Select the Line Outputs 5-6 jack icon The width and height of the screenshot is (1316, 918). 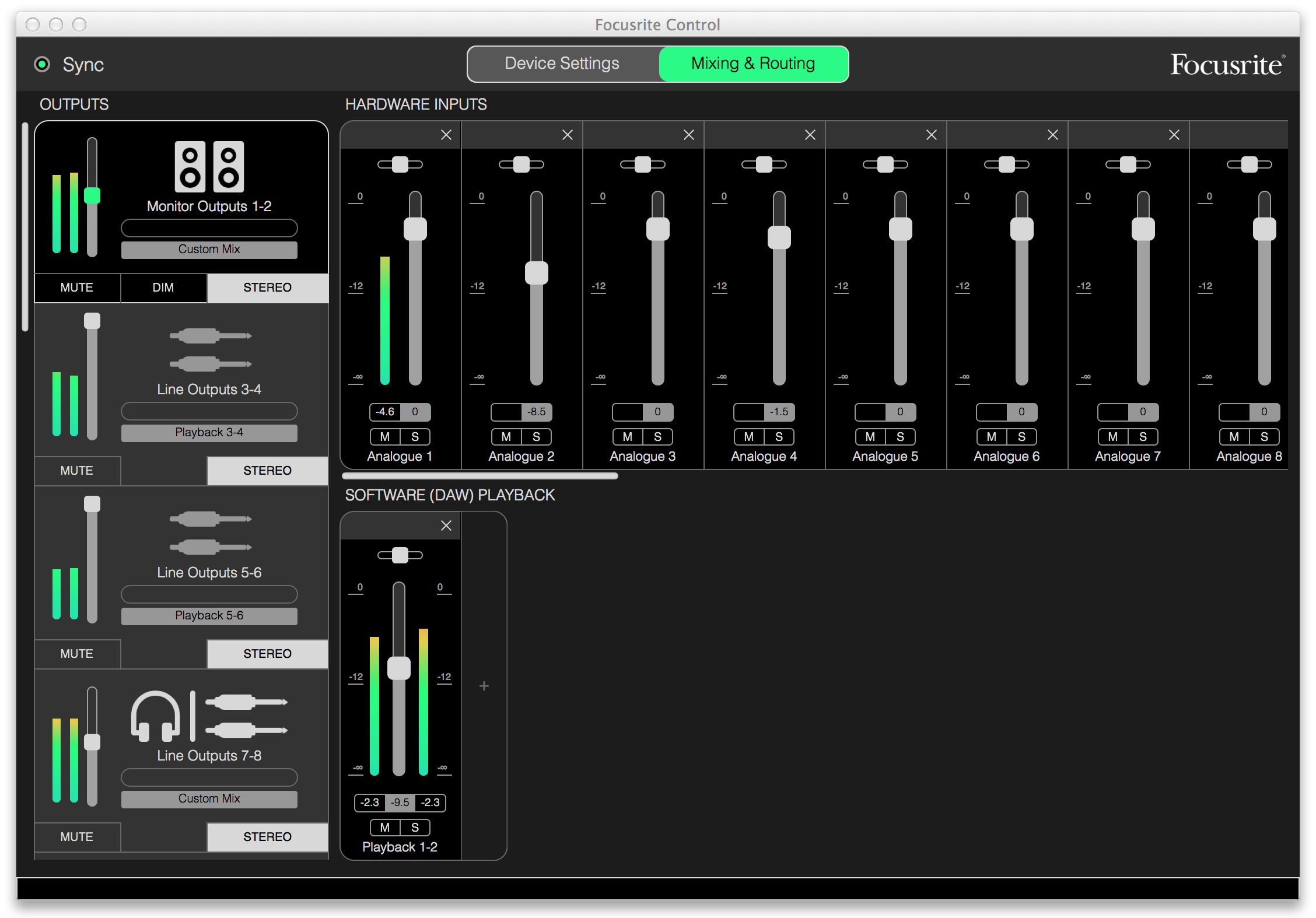(209, 533)
